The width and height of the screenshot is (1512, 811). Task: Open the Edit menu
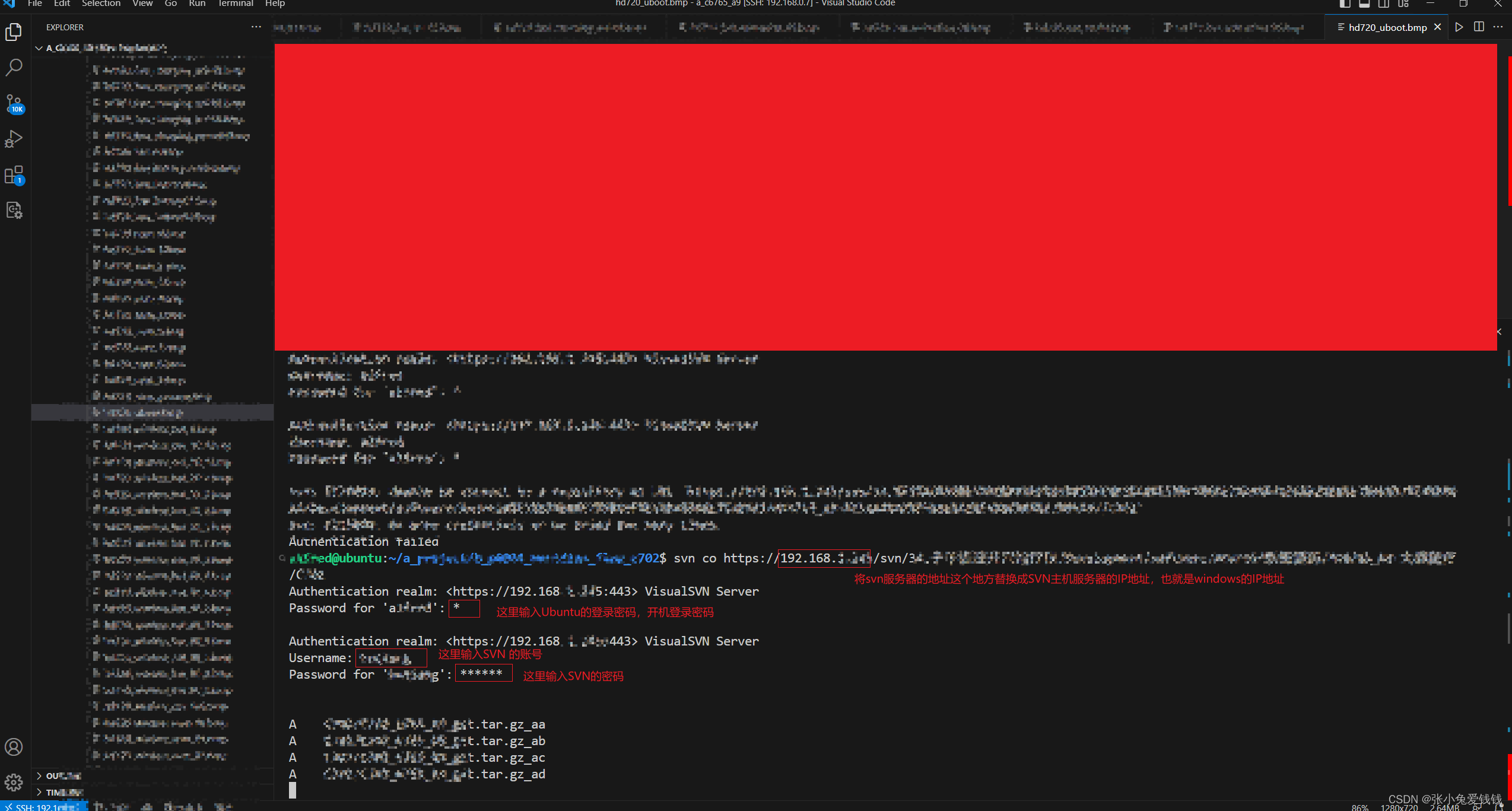(x=62, y=4)
